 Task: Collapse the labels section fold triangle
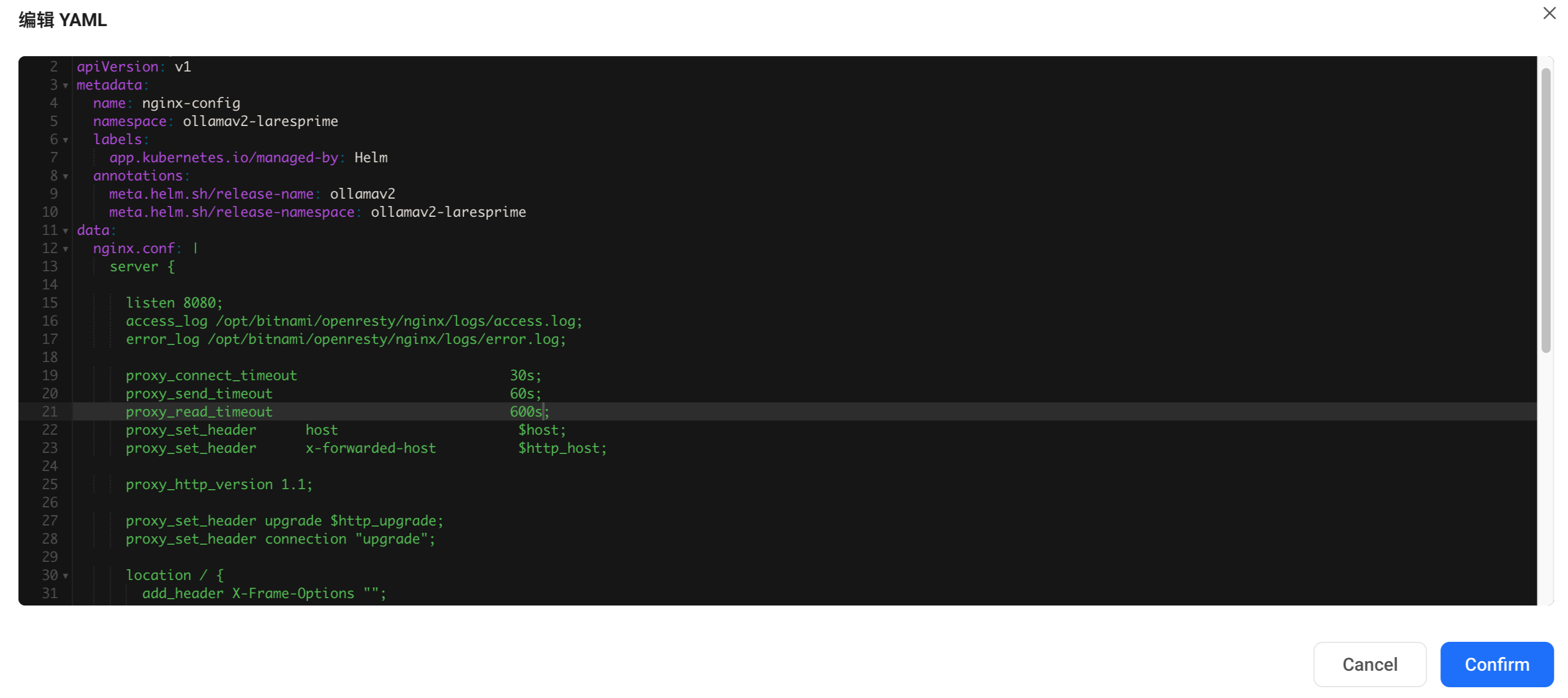65,140
